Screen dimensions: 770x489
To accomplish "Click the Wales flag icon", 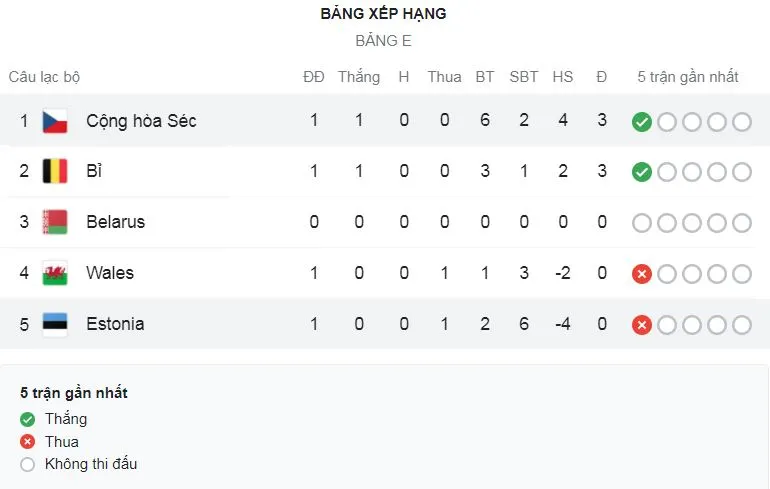I will [54, 273].
